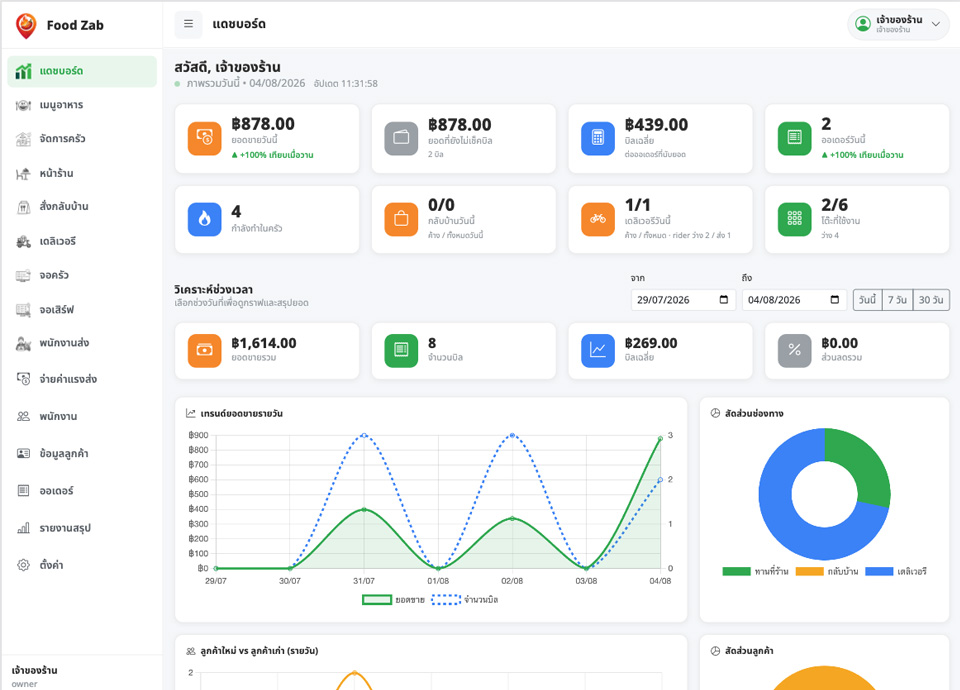Image resolution: width=960 pixels, height=690 pixels.
Task: Toggle กลับบ้าน in donut legend
Action: coord(827,571)
